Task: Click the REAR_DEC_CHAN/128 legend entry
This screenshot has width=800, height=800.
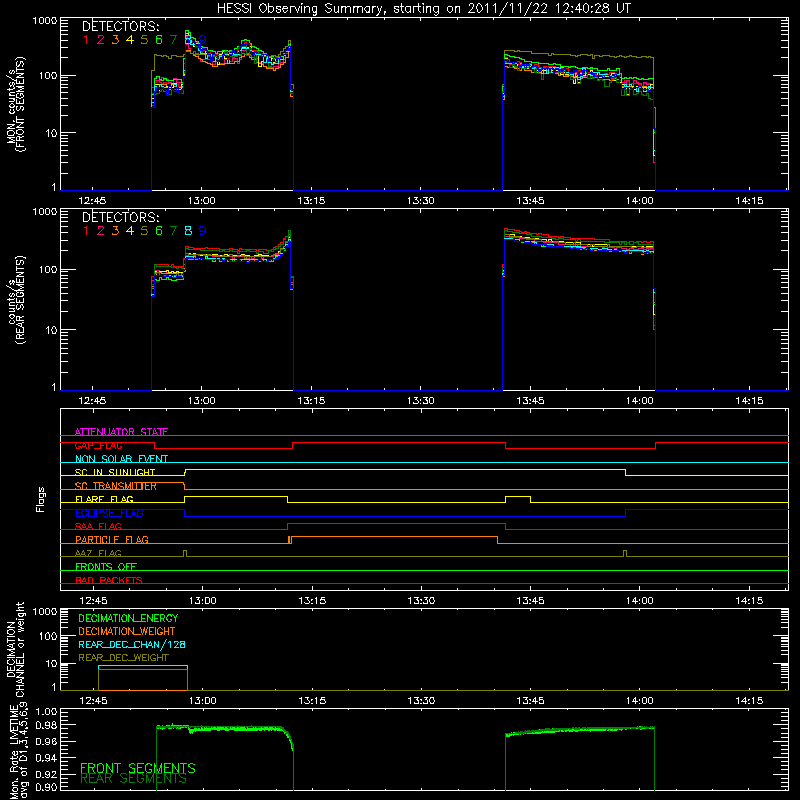Action: pyautogui.click(x=132, y=645)
